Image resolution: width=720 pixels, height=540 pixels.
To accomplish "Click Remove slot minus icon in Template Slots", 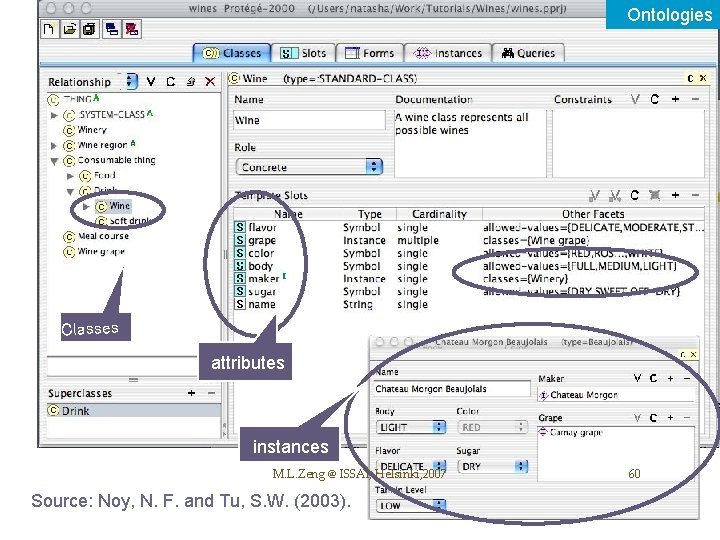I will tap(695, 196).
